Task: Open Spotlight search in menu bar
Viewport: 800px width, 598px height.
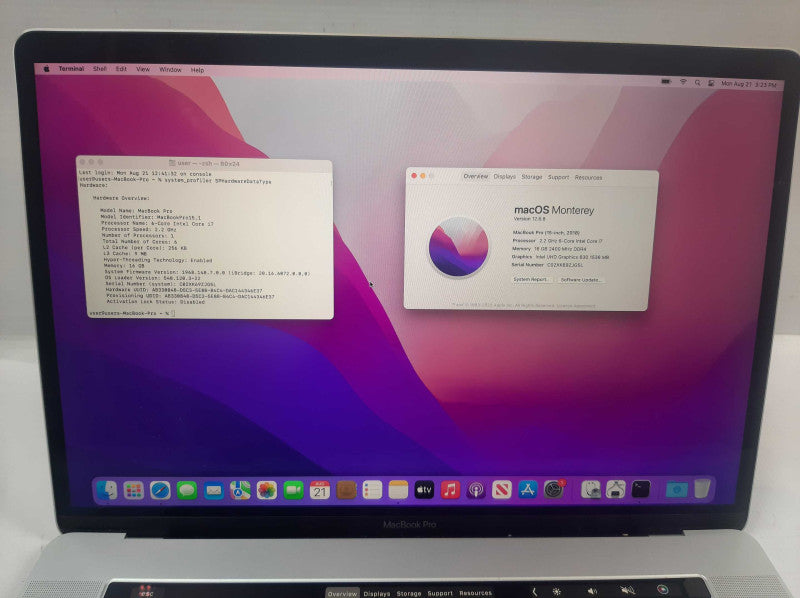Action: point(697,83)
